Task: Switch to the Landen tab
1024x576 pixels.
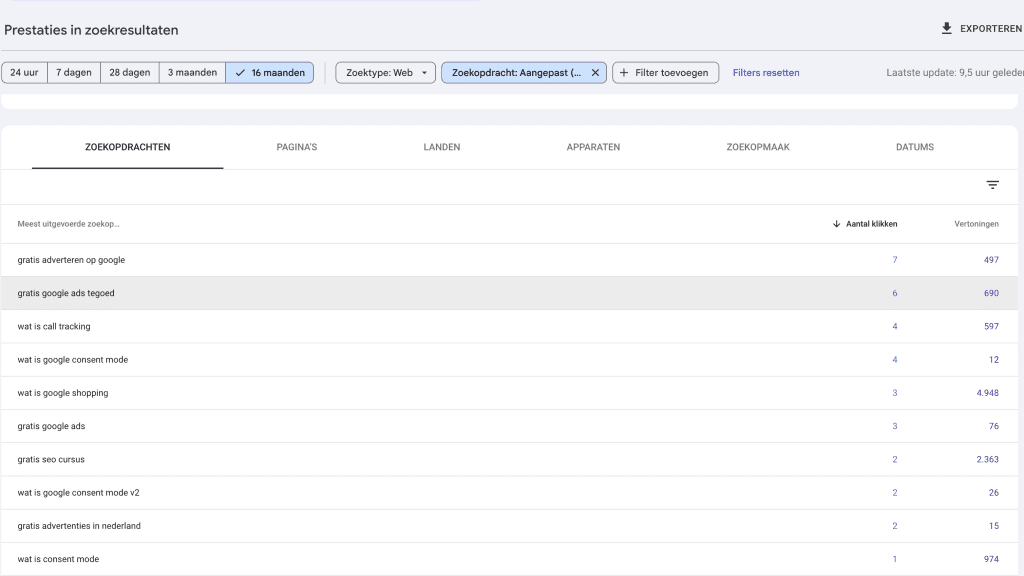Action: (441, 147)
